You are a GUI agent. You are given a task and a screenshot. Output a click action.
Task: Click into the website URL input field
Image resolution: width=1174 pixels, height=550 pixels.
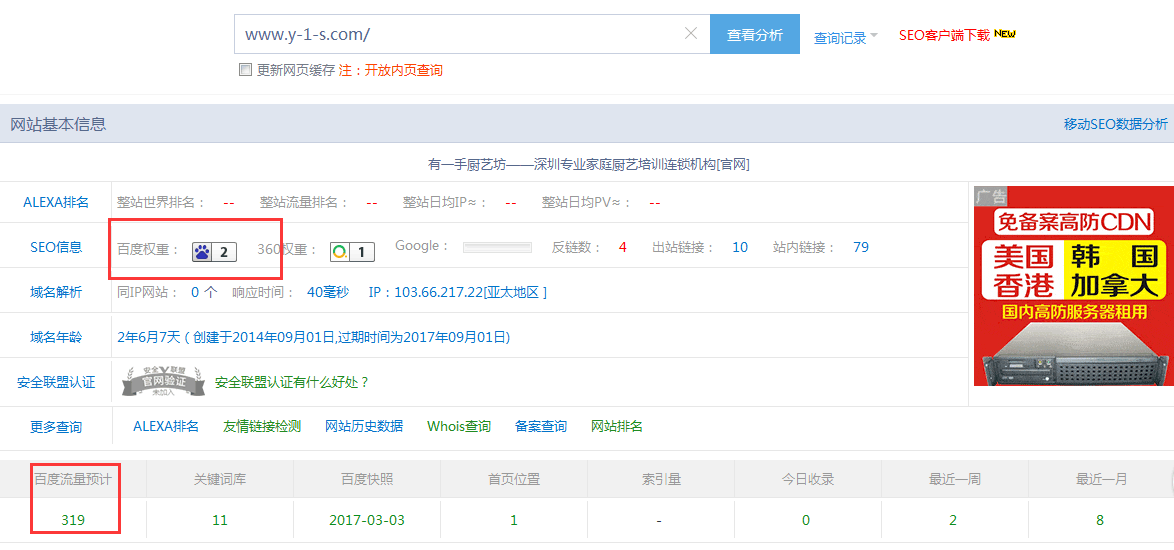click(x=460, y=34)
